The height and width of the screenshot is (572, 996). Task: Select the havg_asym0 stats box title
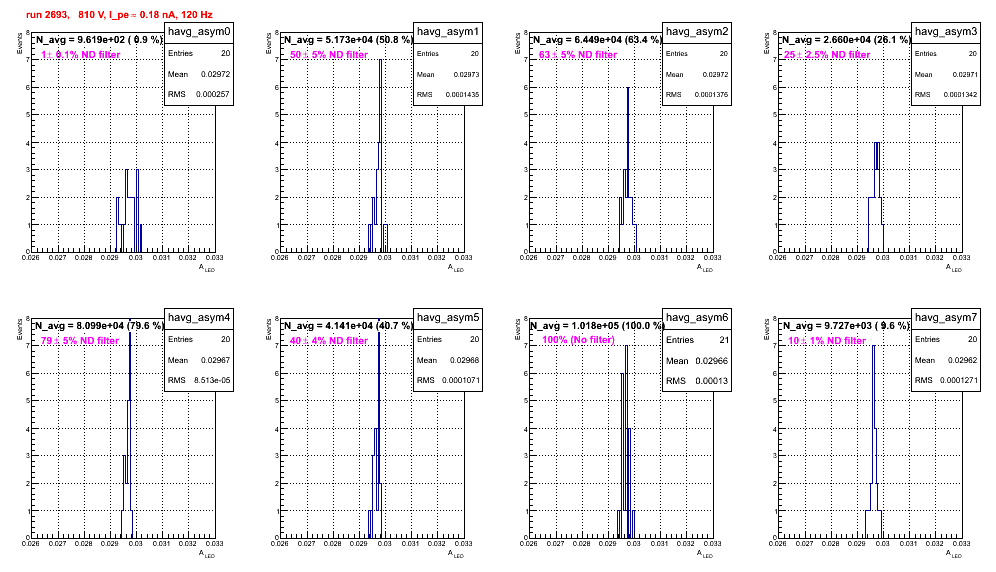199,31
